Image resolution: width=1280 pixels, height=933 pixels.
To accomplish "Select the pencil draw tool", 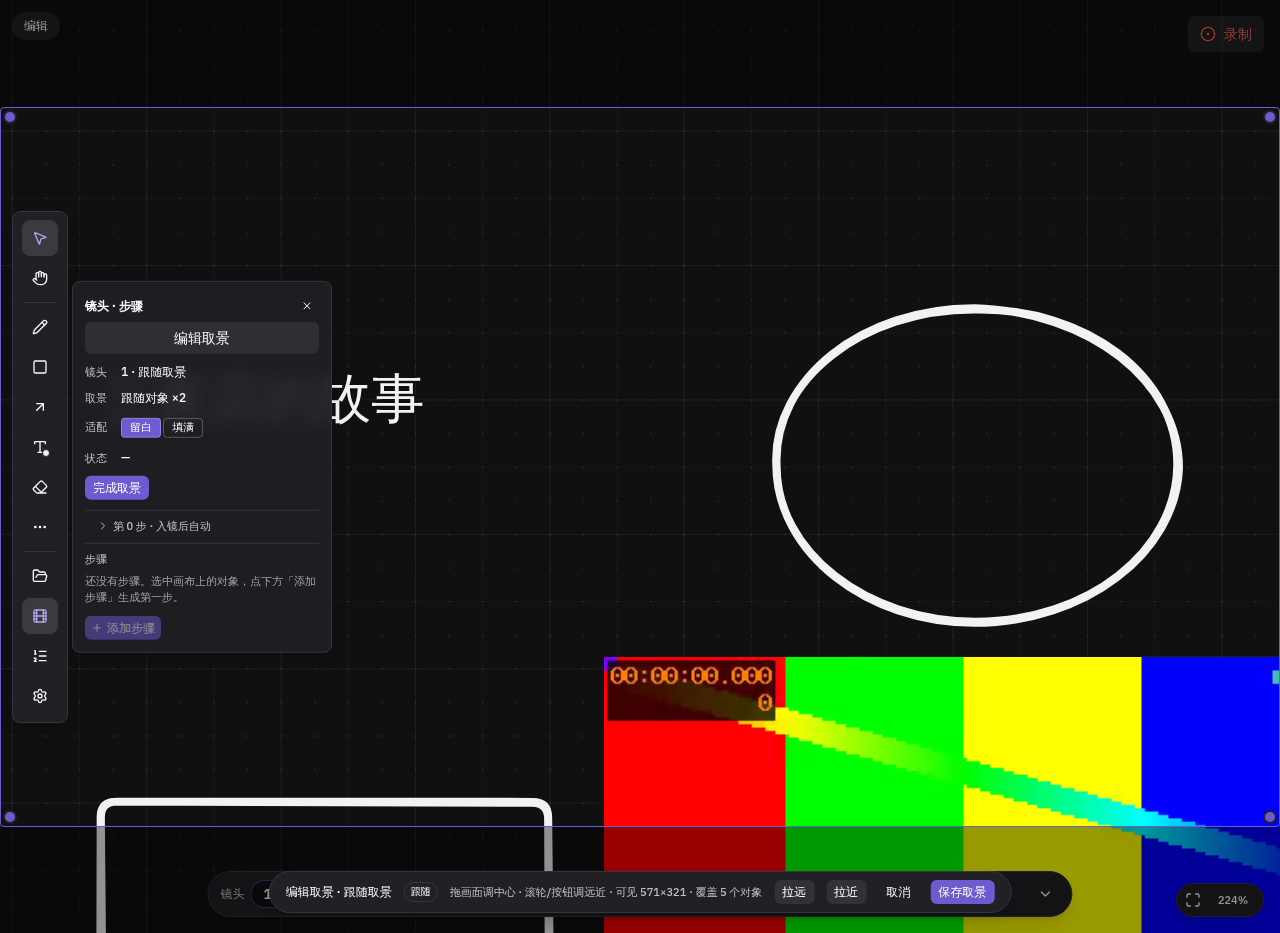I will click(x=40, y=327).
